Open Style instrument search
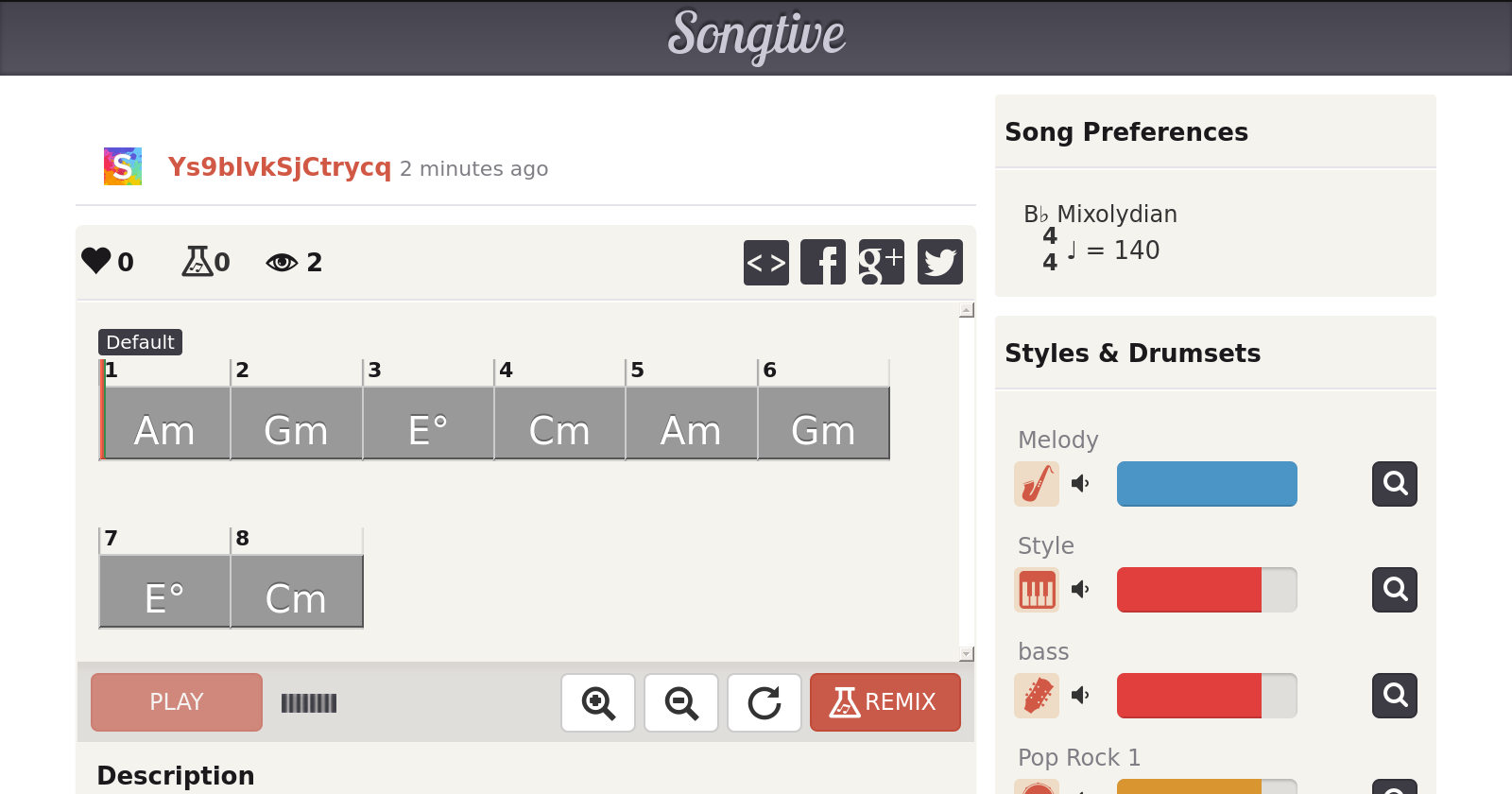Image resolution: width=1512 pixels, height=794 pixels. coord(1394,590)
